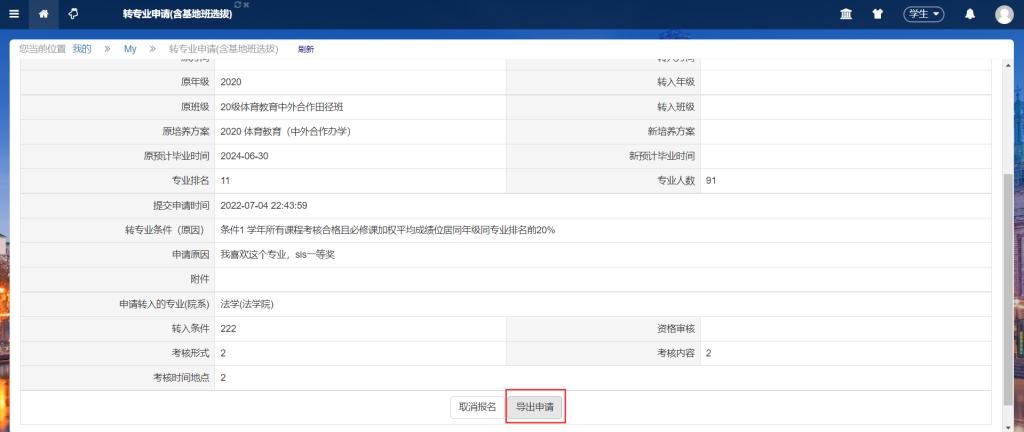Go to the home page icon
Viewport: 1024px width, 432px height.
[43, 14]
